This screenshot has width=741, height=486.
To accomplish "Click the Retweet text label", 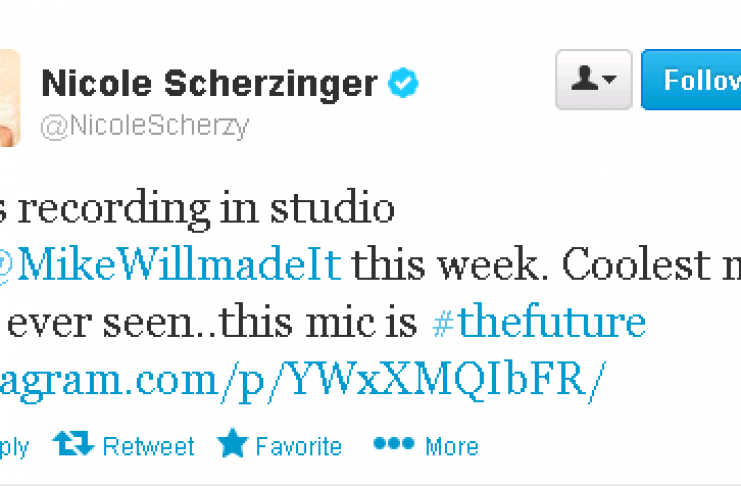I will [148, 446].
